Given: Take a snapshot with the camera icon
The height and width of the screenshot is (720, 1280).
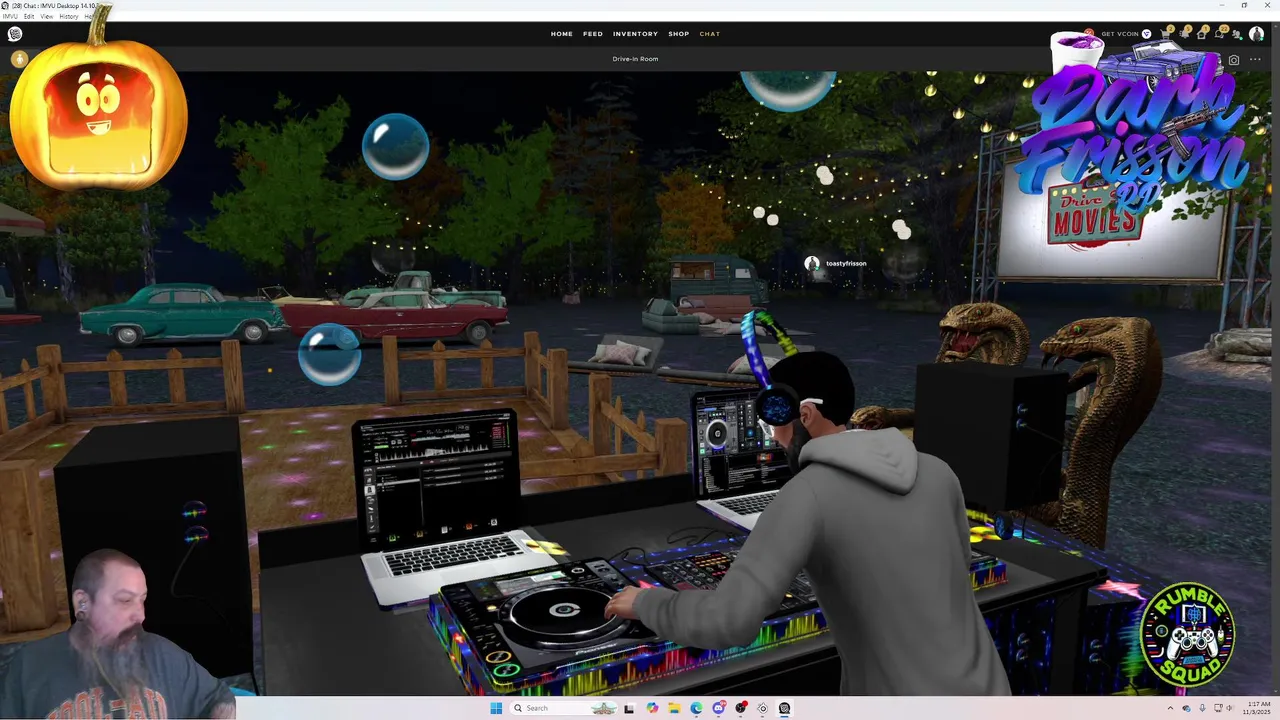Looking at the screenshot, I should click(x=1234, y=60).
